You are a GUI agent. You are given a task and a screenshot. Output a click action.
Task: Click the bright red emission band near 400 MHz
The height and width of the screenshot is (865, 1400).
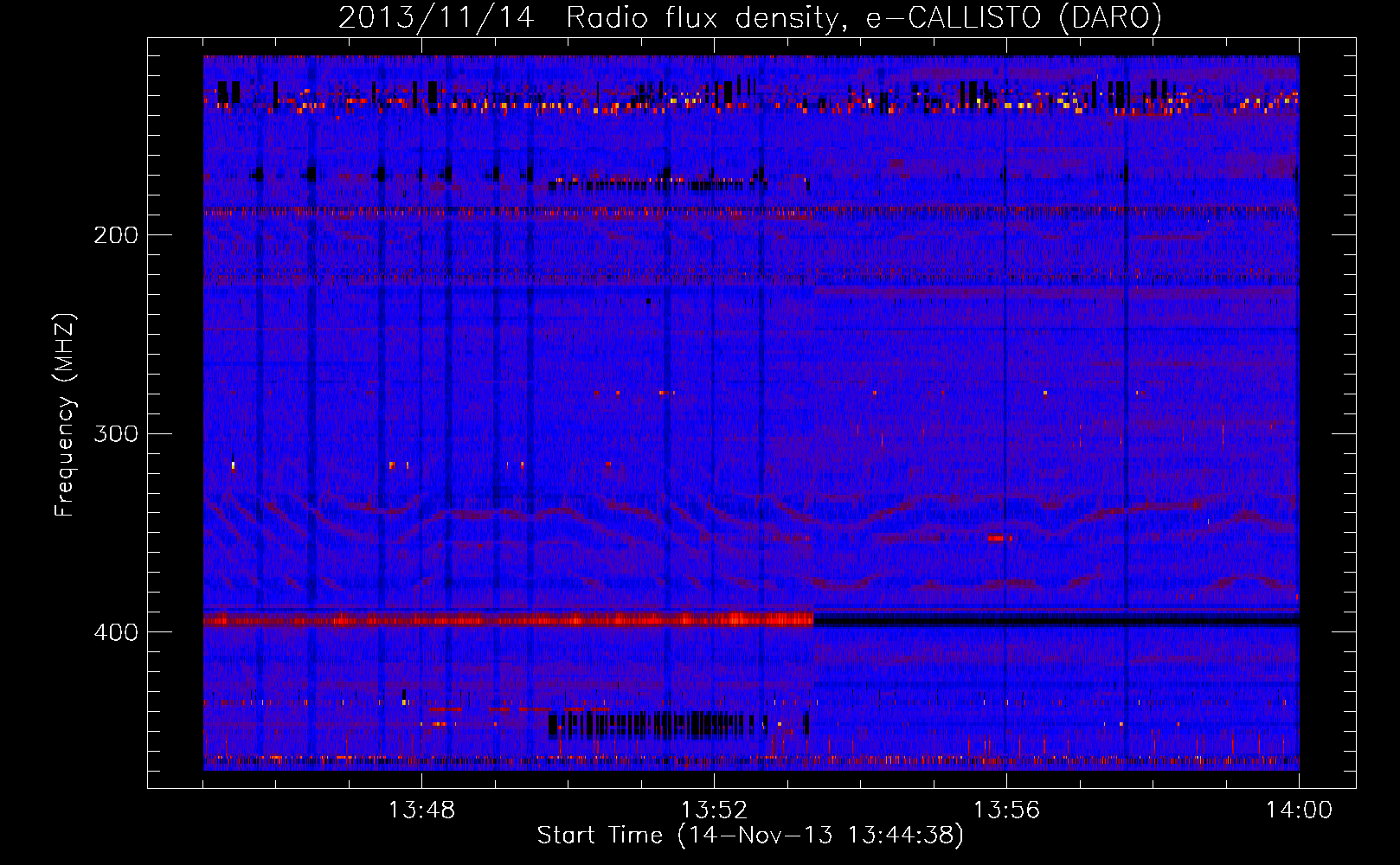pos(509,619)
